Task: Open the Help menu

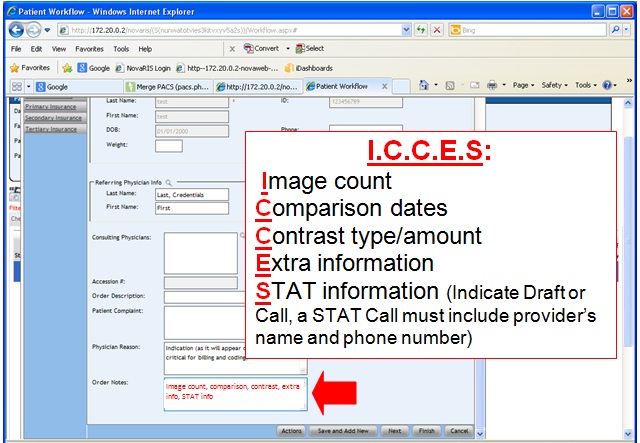Action: [x=145, y=49]
